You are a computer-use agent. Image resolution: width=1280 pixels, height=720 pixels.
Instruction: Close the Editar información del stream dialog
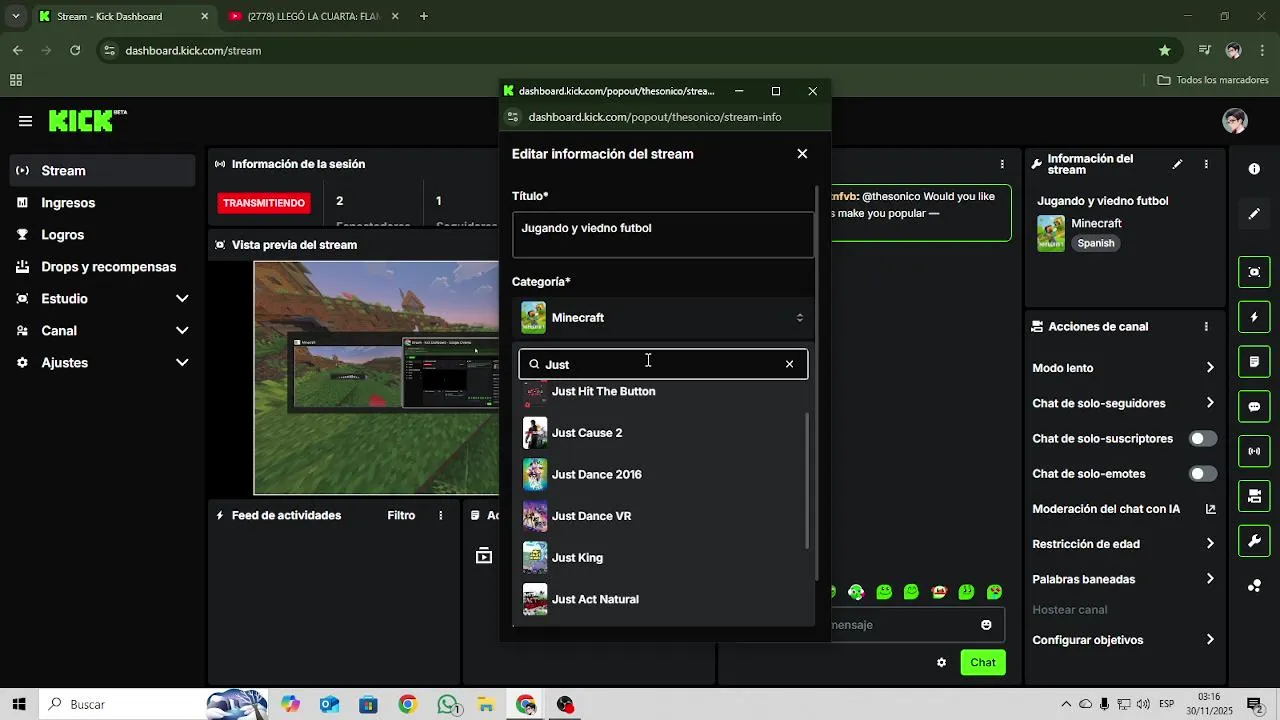click(802, 154)
